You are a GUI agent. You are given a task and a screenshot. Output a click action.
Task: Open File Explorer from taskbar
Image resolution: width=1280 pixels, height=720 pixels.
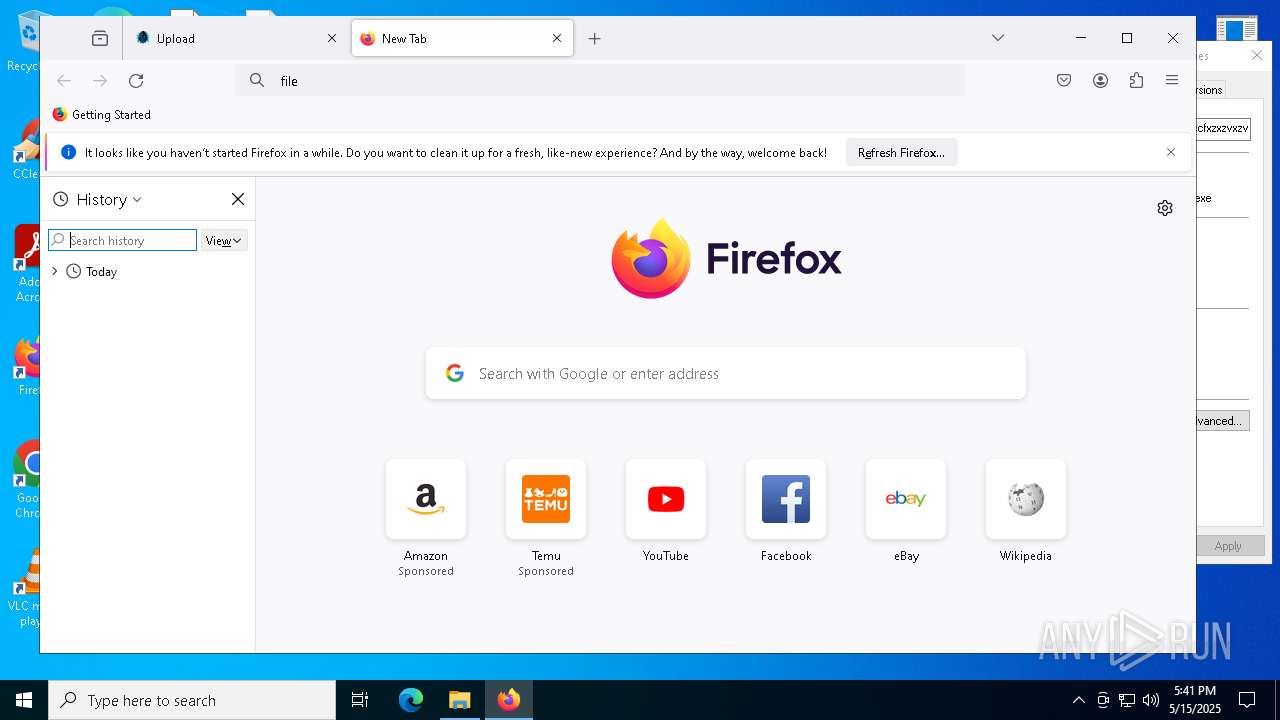click(459, 700)
